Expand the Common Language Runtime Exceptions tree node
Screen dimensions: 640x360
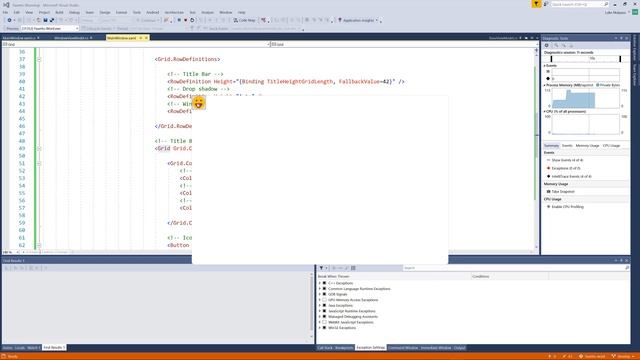(x=320, y=289)
